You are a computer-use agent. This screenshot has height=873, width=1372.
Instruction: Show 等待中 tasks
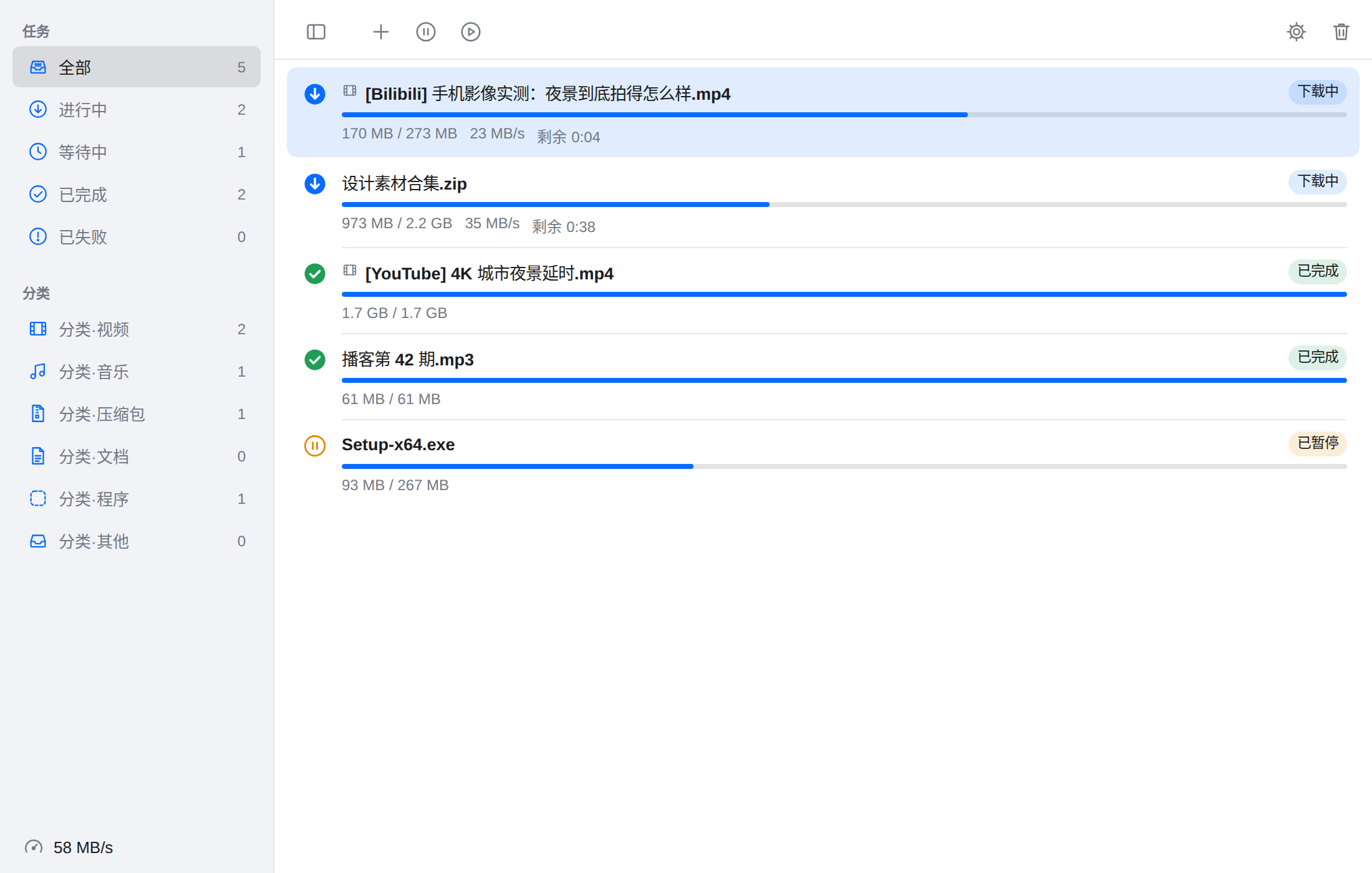click(x=137, y=152)
